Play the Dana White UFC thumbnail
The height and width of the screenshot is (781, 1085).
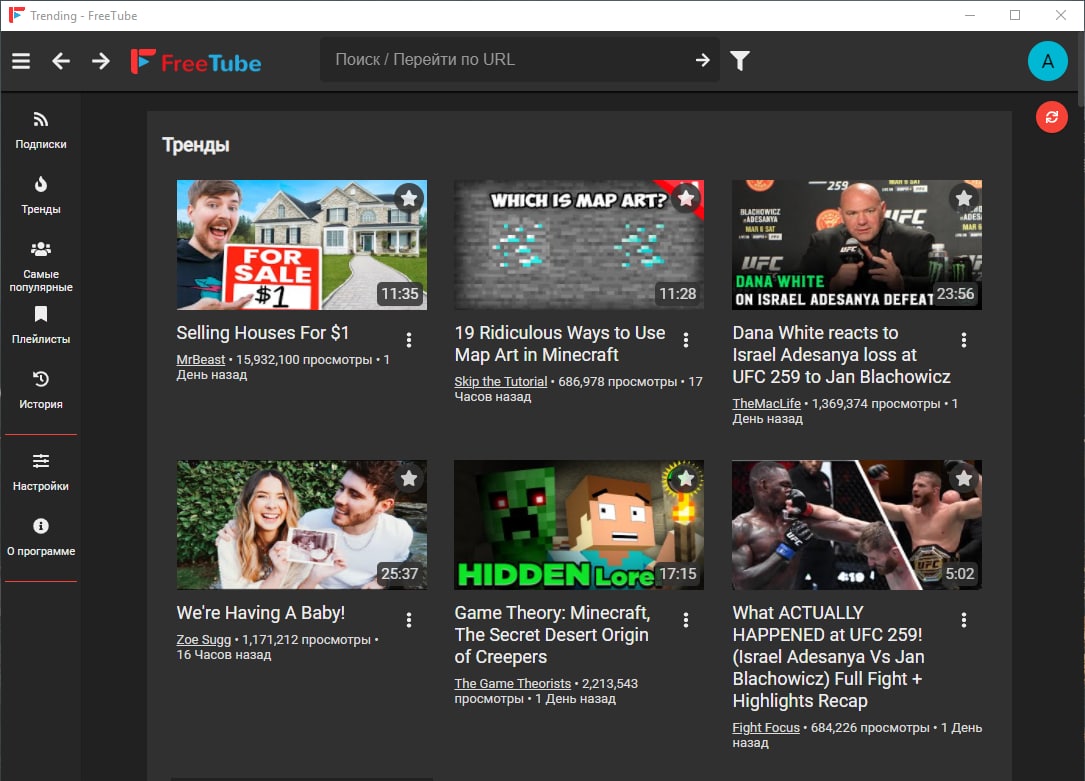pos(857,245)
